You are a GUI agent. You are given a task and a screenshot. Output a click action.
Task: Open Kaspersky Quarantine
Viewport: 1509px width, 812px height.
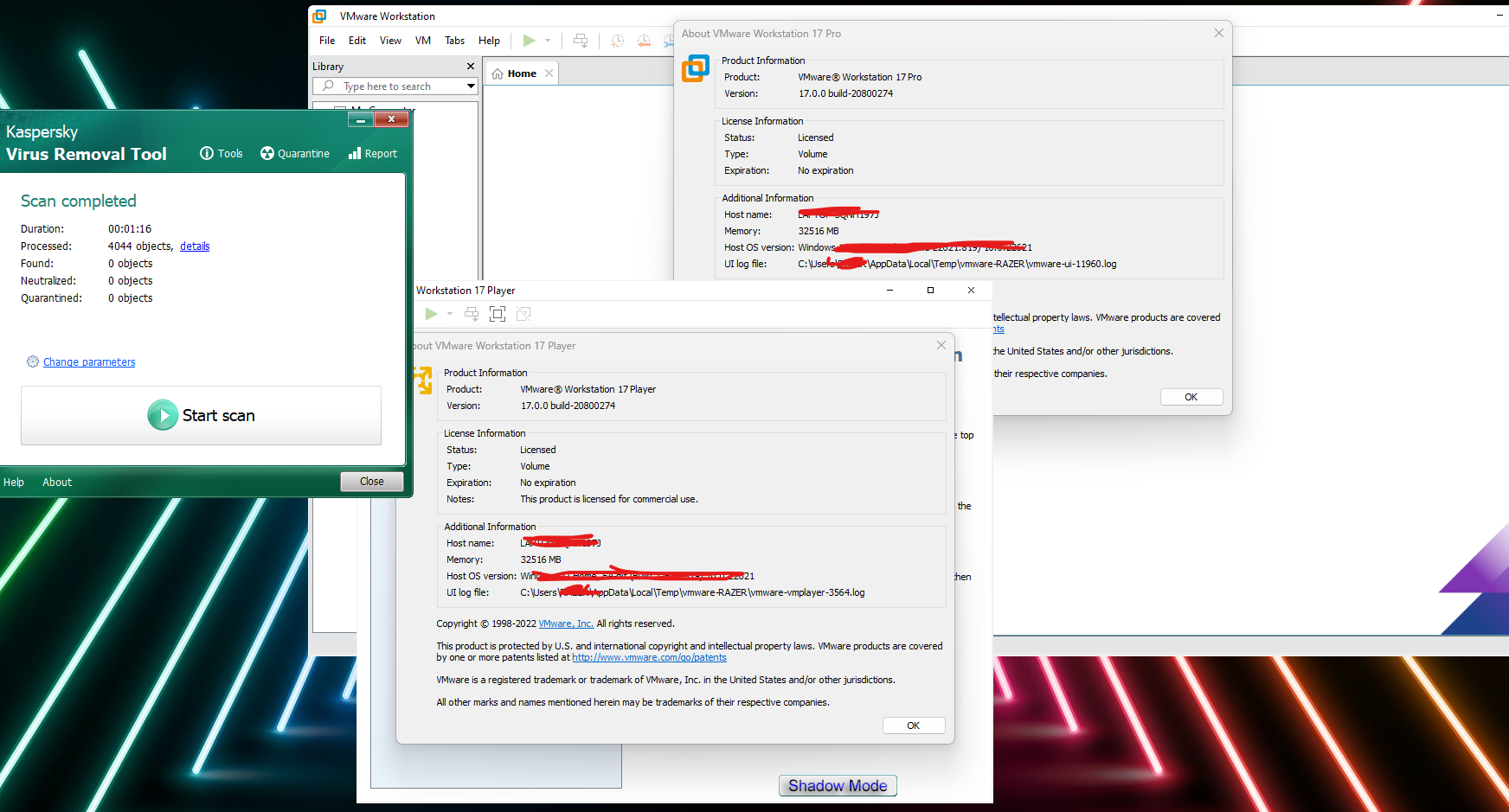(295, 153)
